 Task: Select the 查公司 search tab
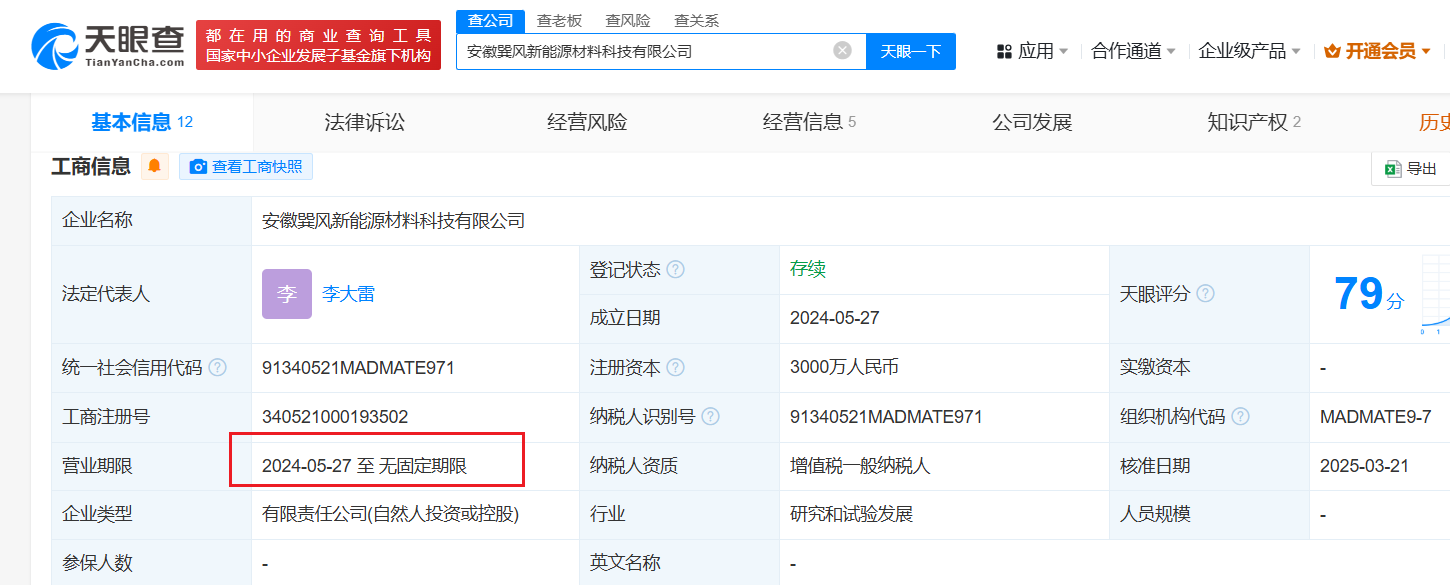[x=490, y=21]
